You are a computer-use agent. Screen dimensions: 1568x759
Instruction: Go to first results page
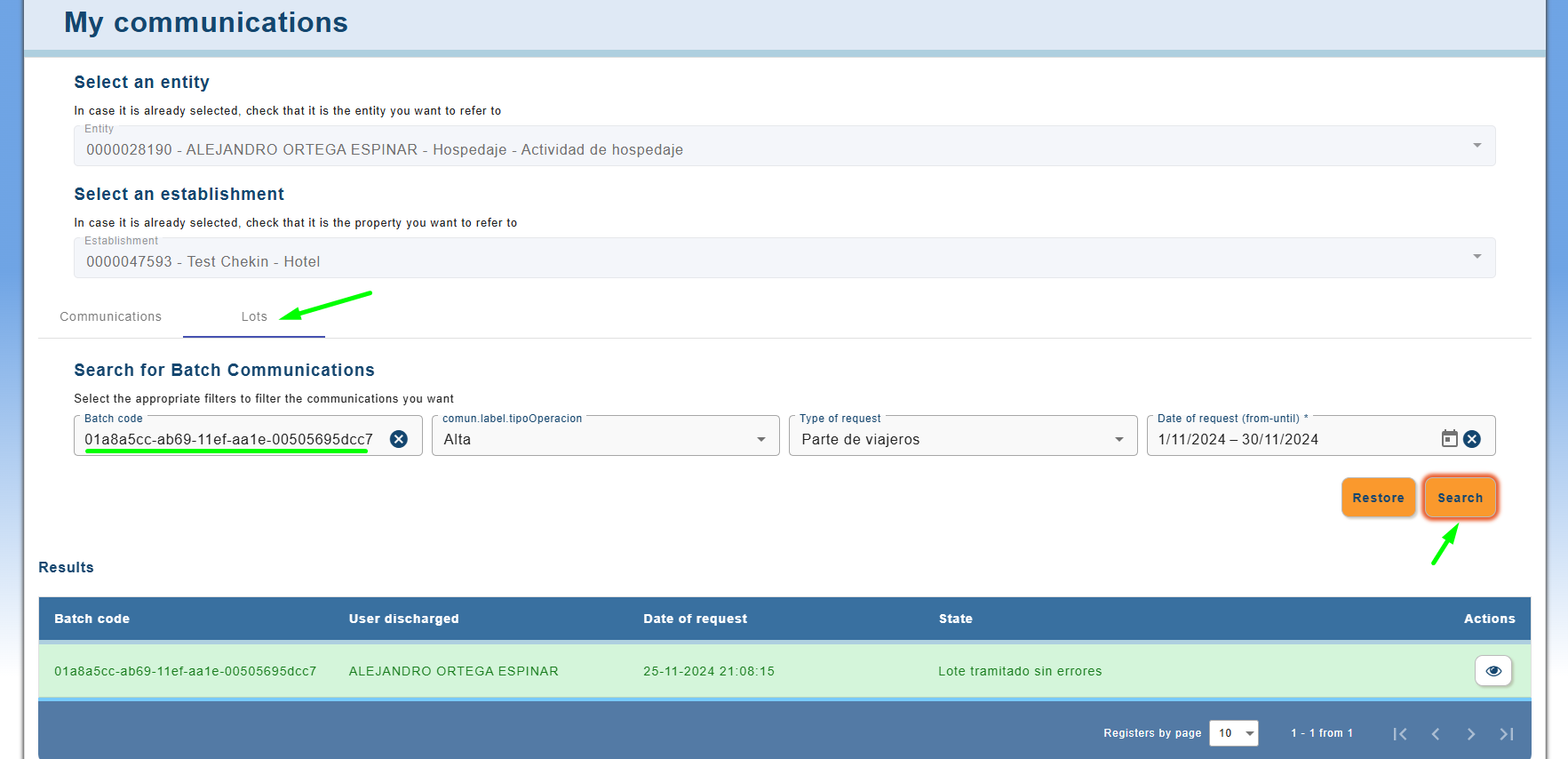click(1400, 734)
